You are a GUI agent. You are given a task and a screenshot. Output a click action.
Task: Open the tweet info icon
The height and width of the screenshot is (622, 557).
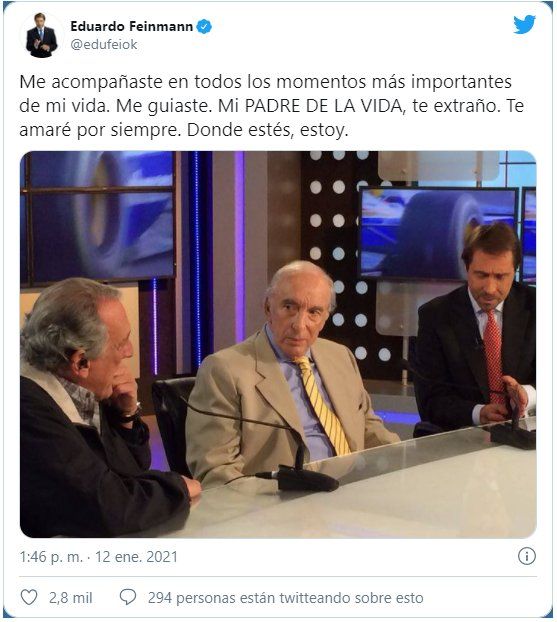[x=526, y=556]
